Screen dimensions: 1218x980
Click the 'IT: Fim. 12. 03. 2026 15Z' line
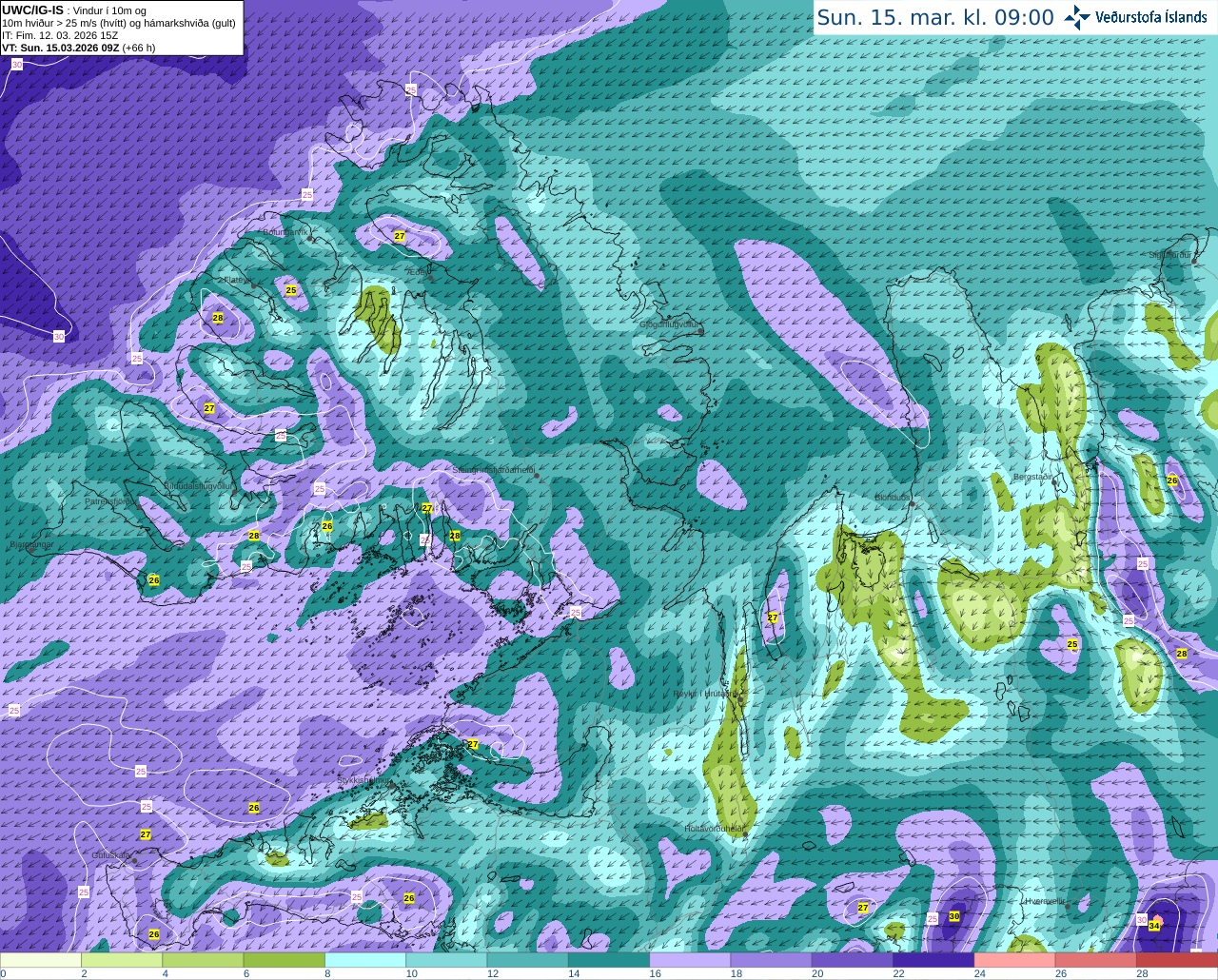tap(59, 35)
